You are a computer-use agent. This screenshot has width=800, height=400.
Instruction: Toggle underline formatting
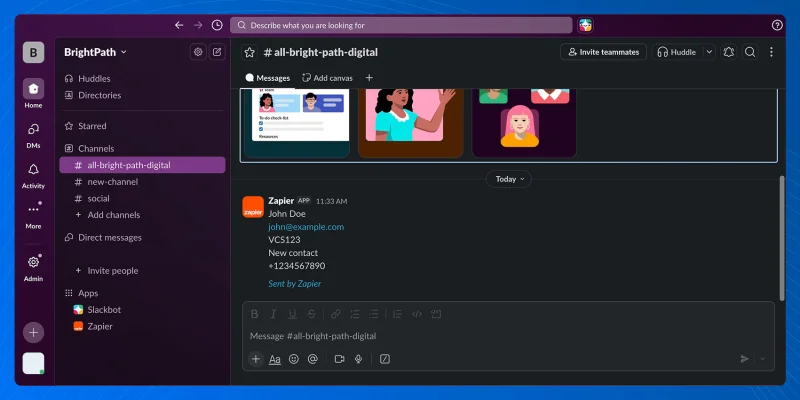[x=292, y=314]
